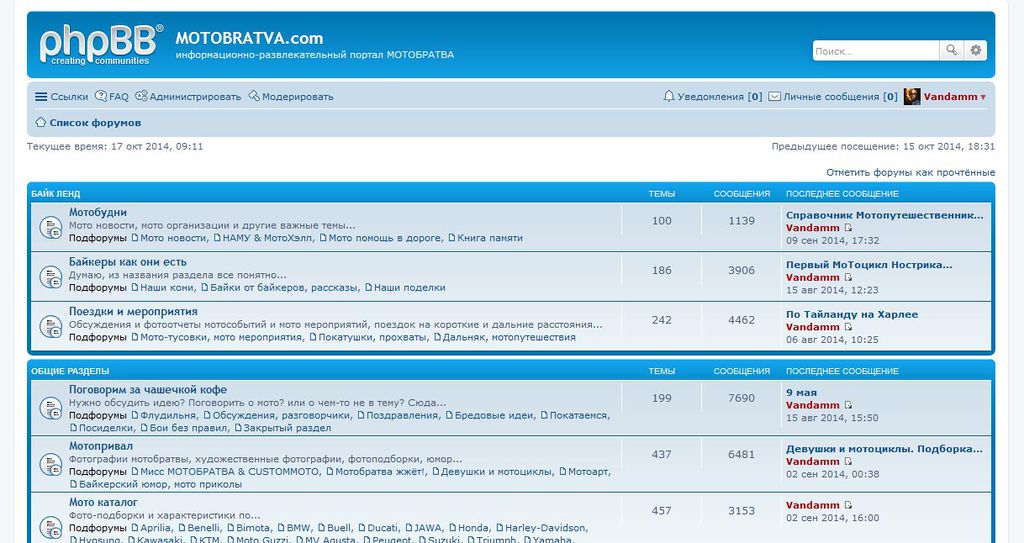The height and width of the screenshot is (543, 1024).
Task: Open Модерировать control panel
Action: coord(291,97)
